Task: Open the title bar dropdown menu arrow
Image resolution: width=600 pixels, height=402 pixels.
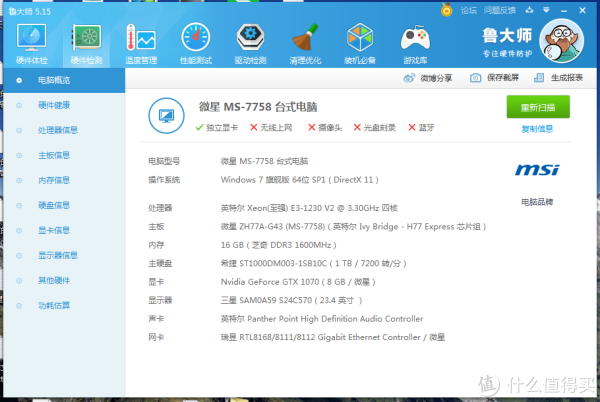Action: click(x=546, y=10)
